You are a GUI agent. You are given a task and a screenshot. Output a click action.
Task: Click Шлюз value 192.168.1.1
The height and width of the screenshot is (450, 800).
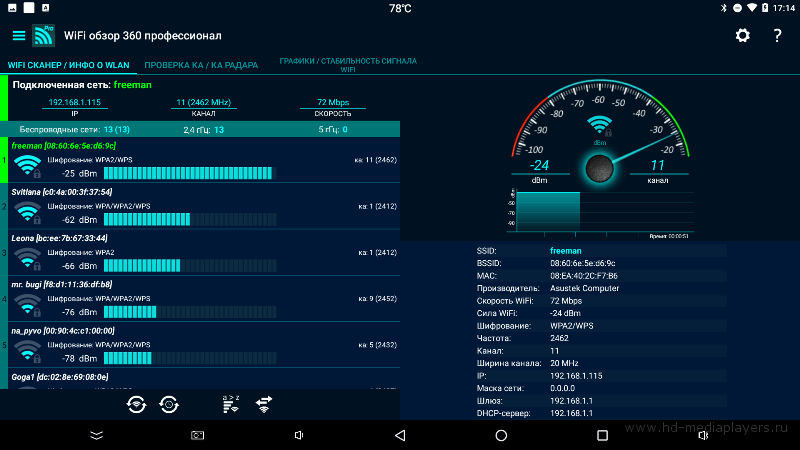pyautogui.click(x=571, y=401)
